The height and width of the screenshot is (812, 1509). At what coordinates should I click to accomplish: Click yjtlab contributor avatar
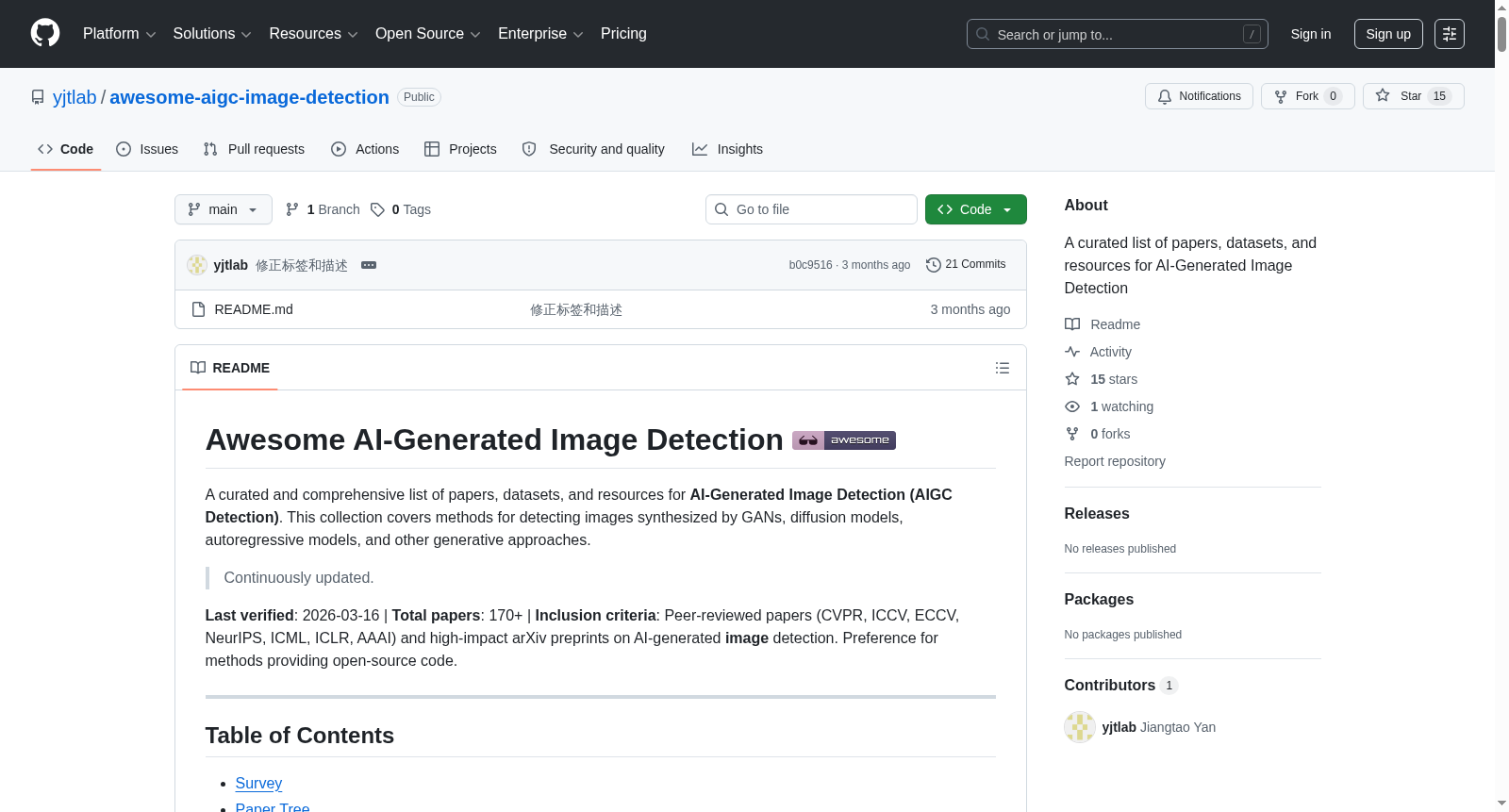coord(1080,727)
